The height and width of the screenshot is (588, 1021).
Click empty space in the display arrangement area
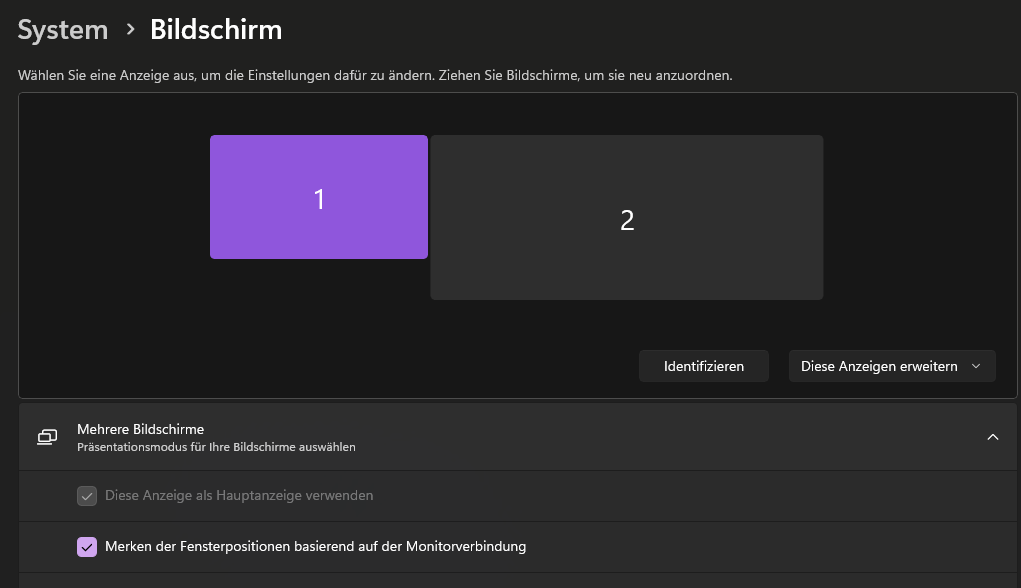pos(110,250)
